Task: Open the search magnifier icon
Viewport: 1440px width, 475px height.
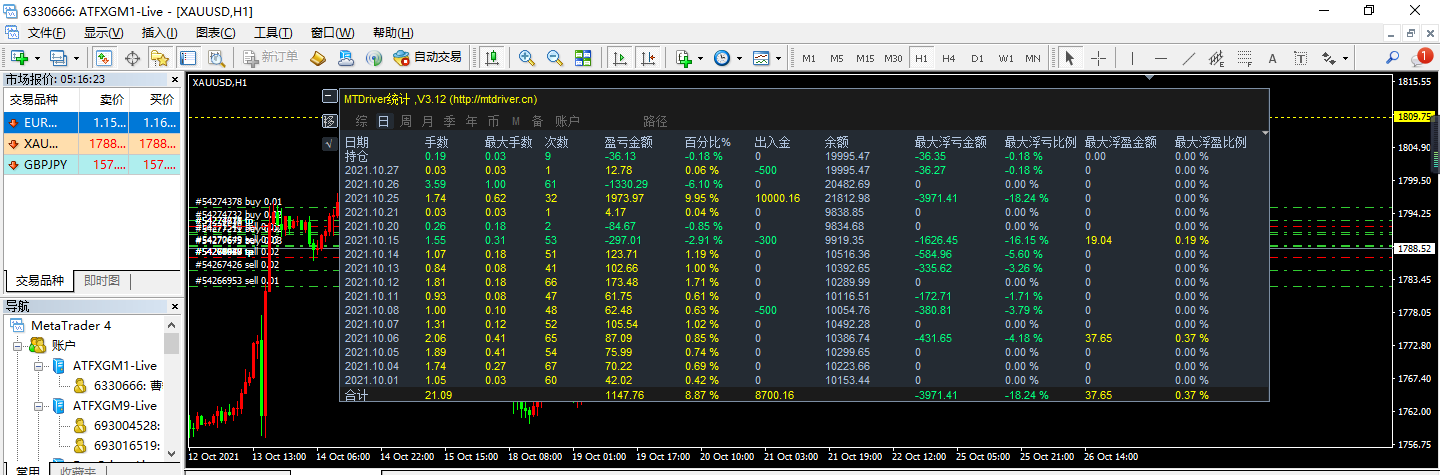Action: 1392,58
